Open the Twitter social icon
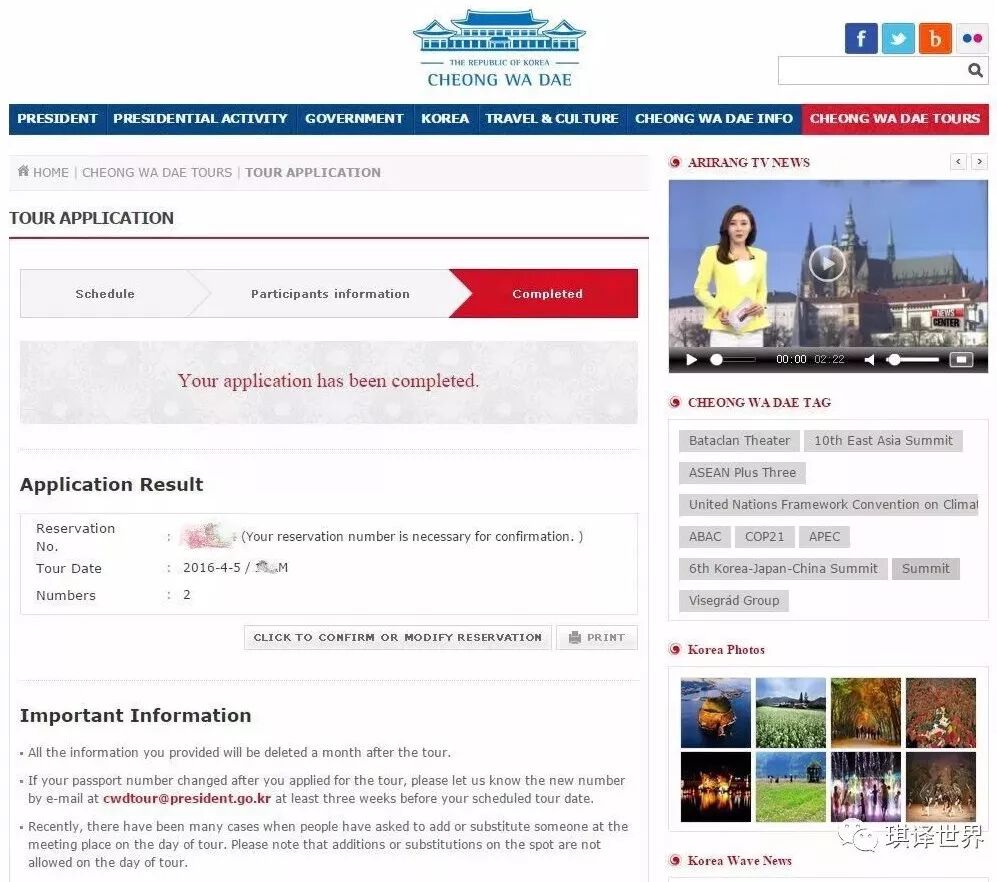The height and width of the screenshot is (882, 997). (x=898, y=38)
